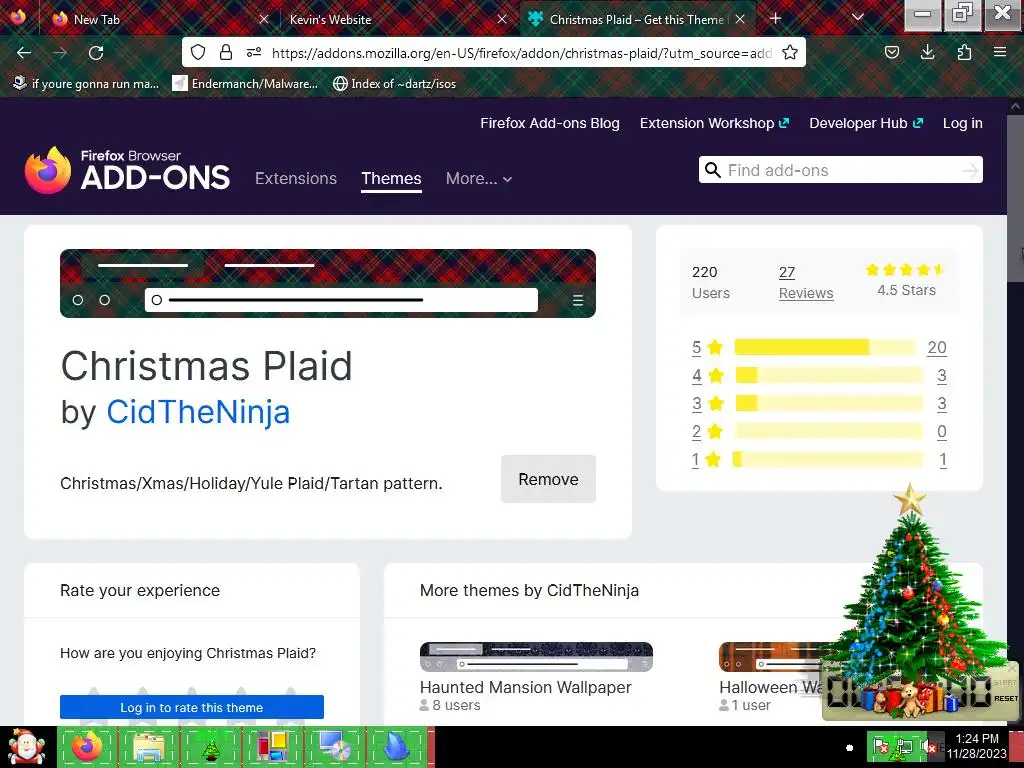The width and height of the screenshot is (1024, 768).
Task: Open site permissions icon in the address bar
Action: pyautogui.click(x=254, y=52)
